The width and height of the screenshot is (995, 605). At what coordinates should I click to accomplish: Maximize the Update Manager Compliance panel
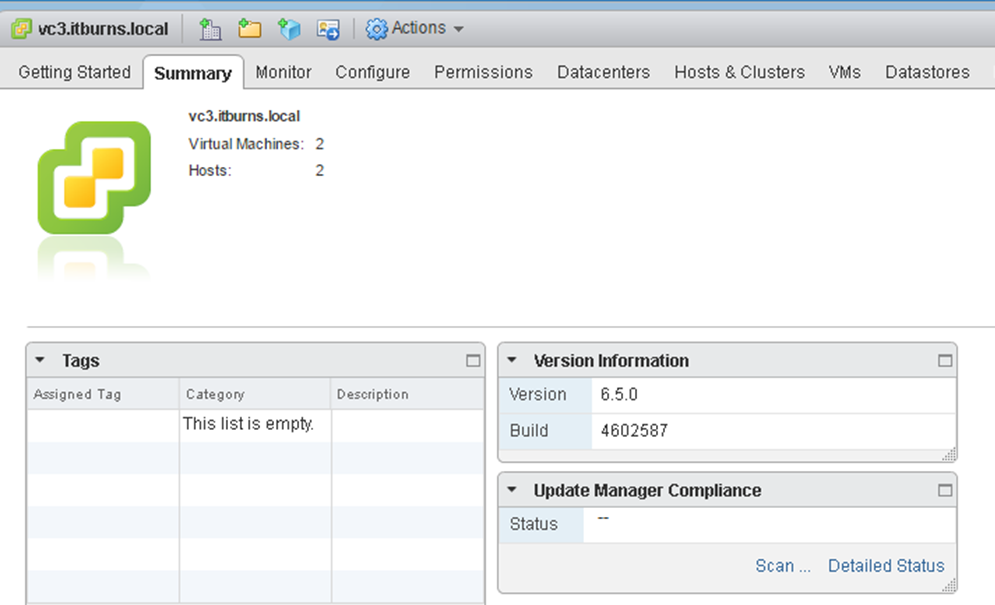[x=945, y=490]
